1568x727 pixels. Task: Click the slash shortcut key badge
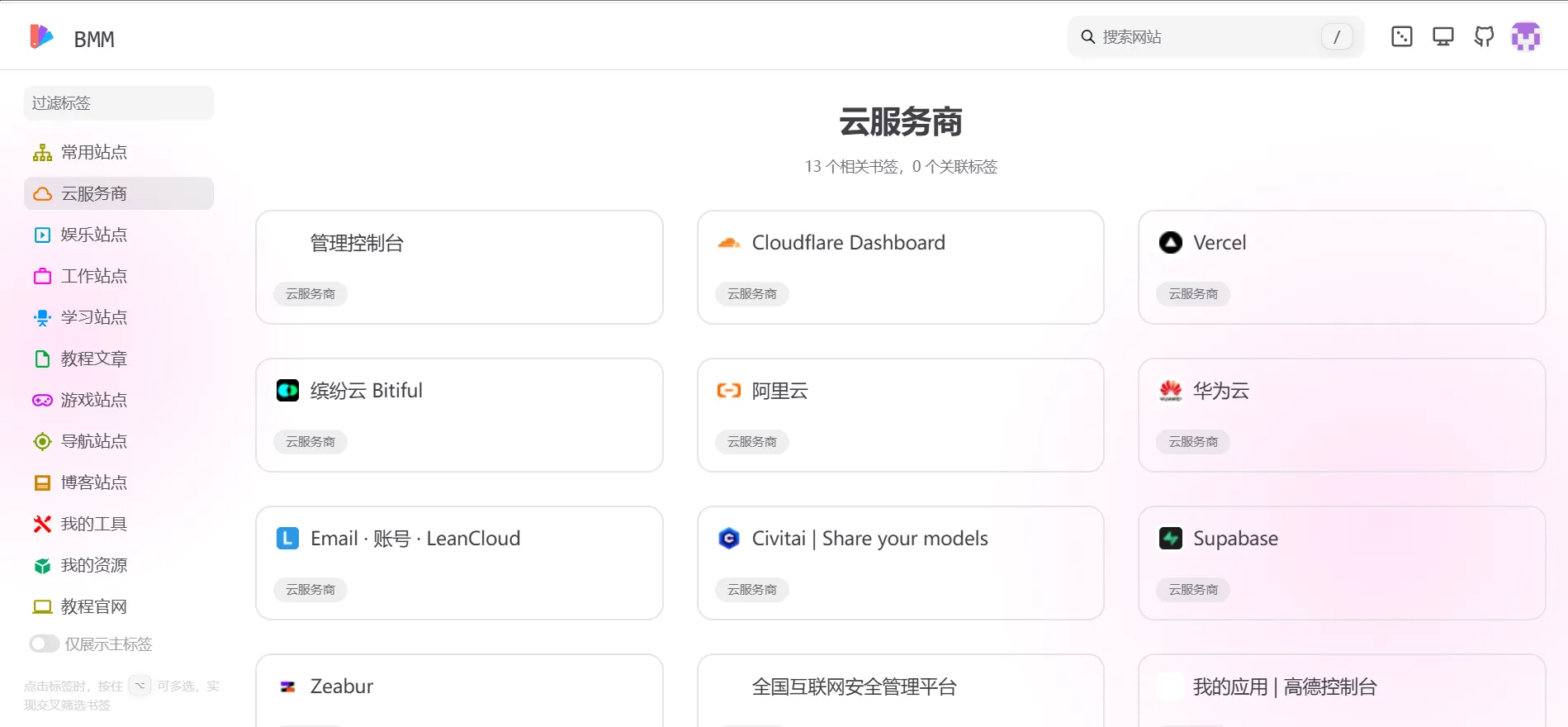[x=1337, y=36]
